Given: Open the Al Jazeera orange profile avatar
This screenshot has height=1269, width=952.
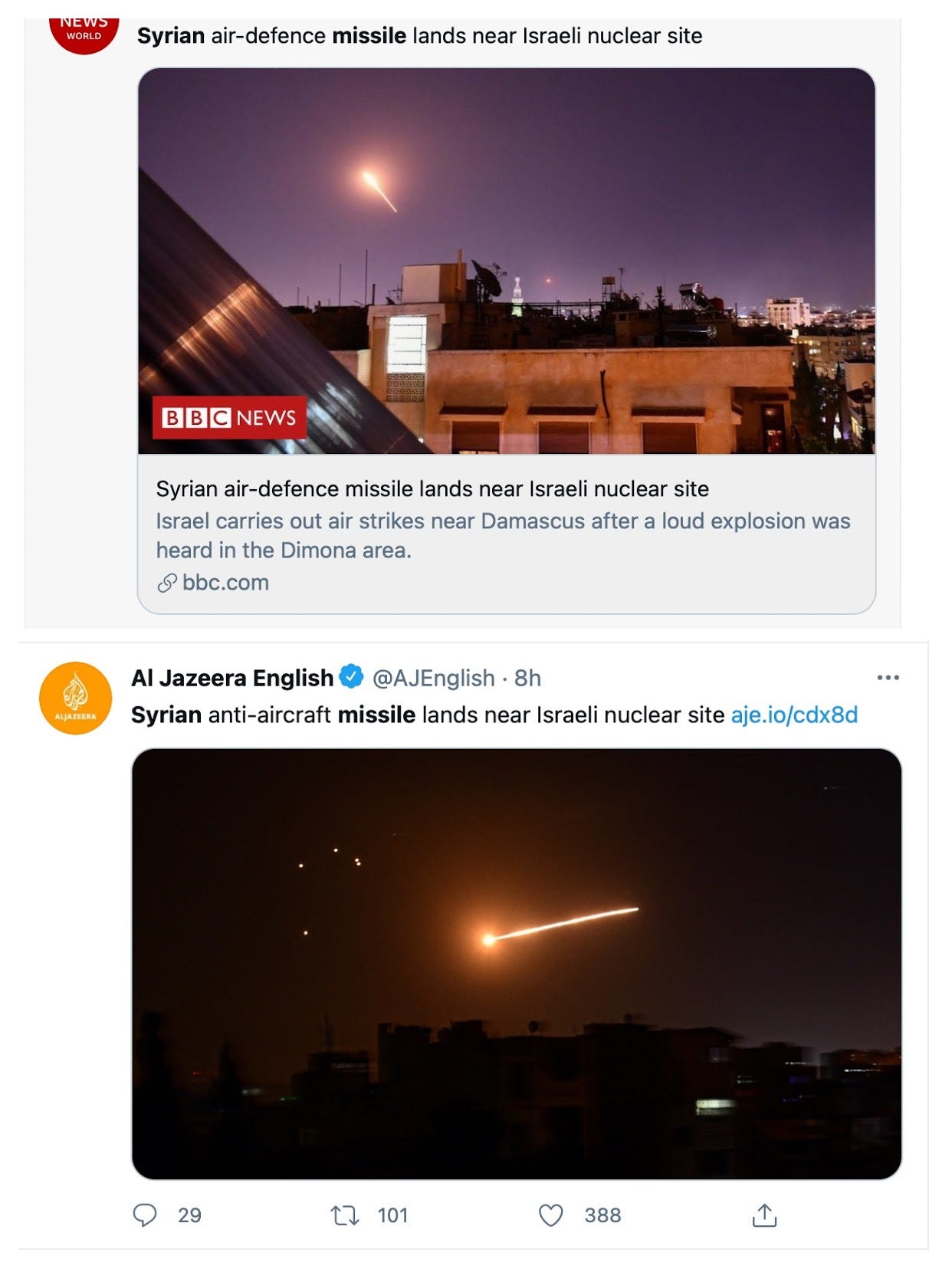Looking at the screenshot, I should click(x=75, y=698).
